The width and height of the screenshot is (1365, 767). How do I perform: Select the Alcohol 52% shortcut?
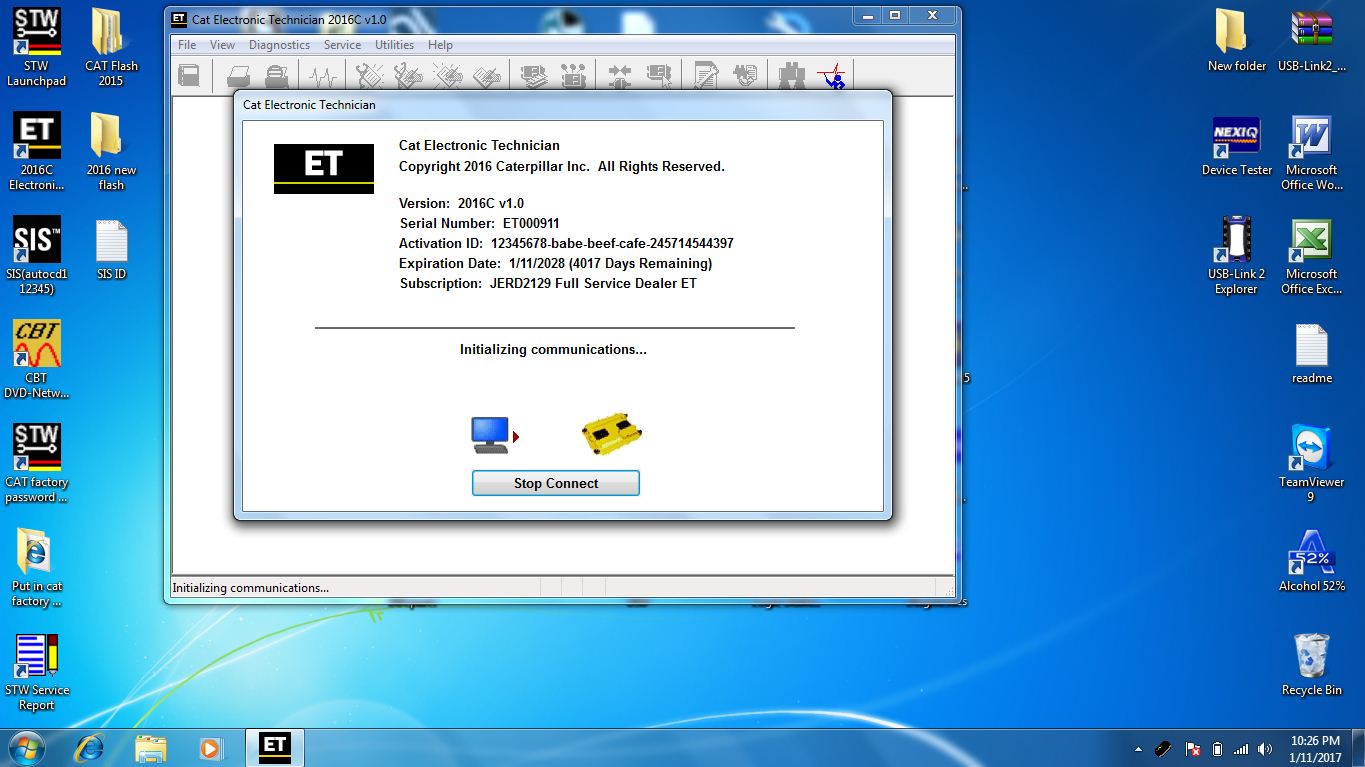[x=1311, y=561]
